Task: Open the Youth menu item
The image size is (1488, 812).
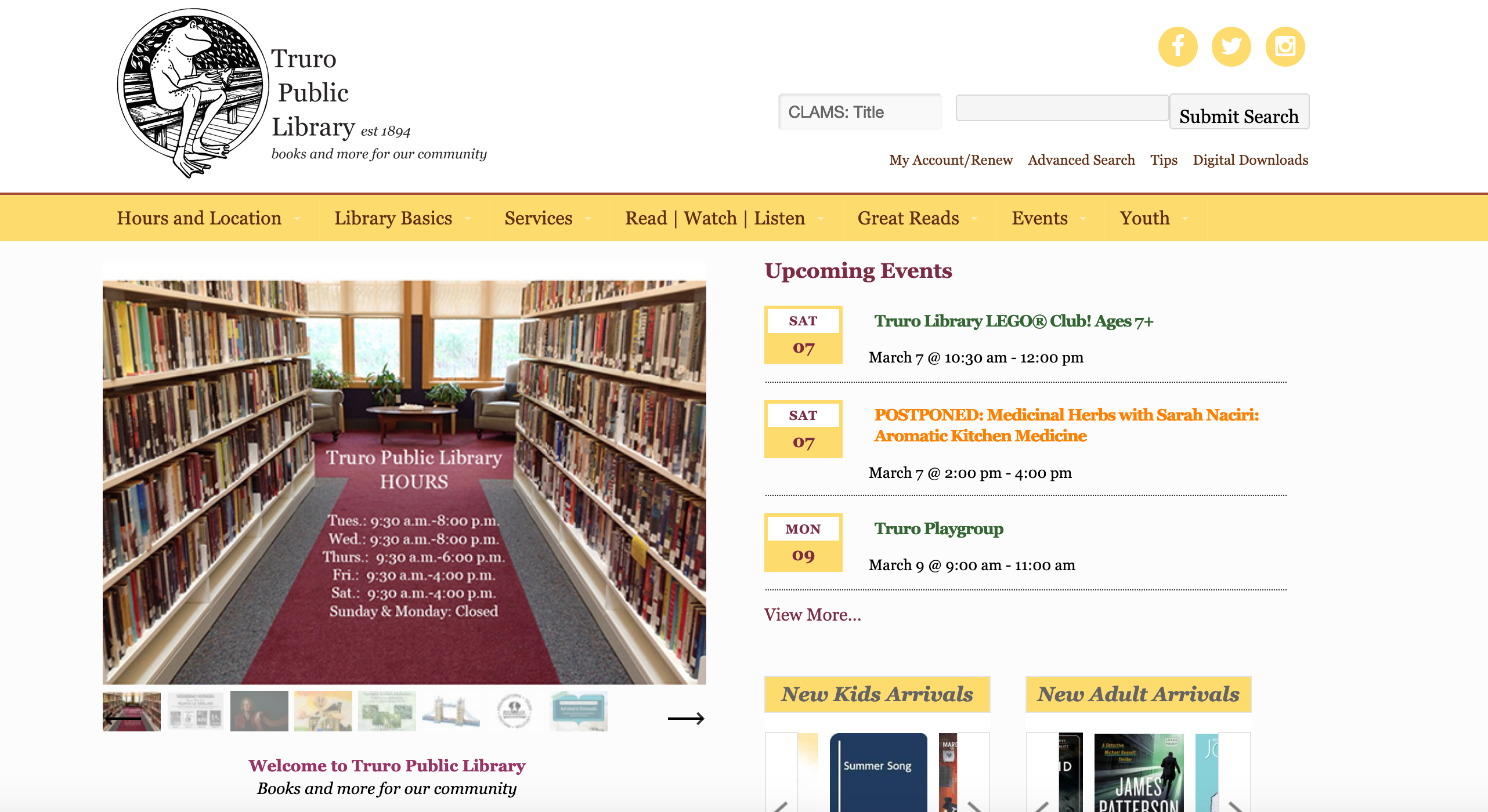Action: (x=1144, y=218)
